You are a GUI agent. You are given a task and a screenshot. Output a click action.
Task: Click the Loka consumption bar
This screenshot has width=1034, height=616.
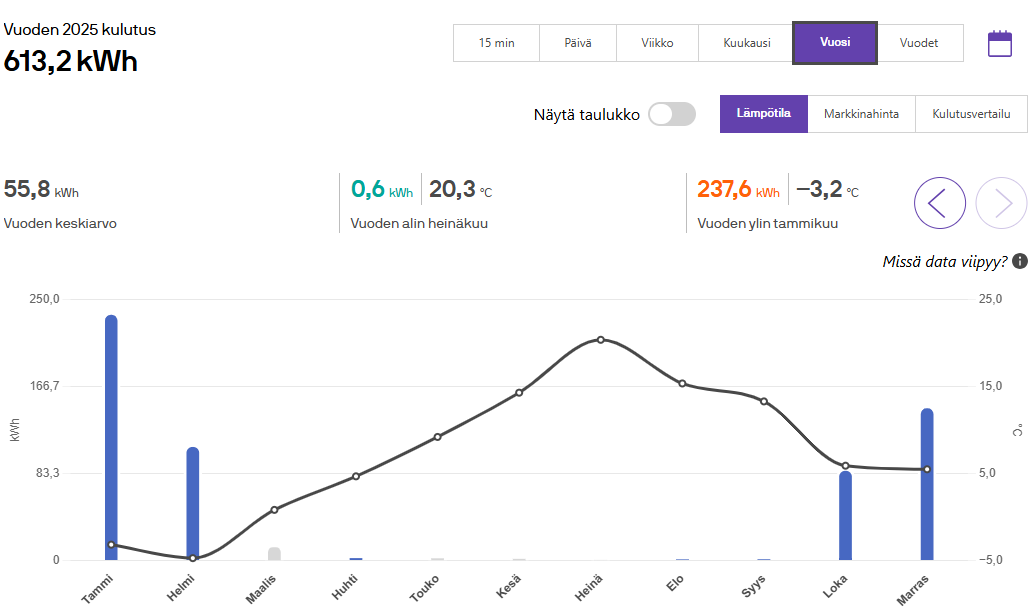[845, 515]
